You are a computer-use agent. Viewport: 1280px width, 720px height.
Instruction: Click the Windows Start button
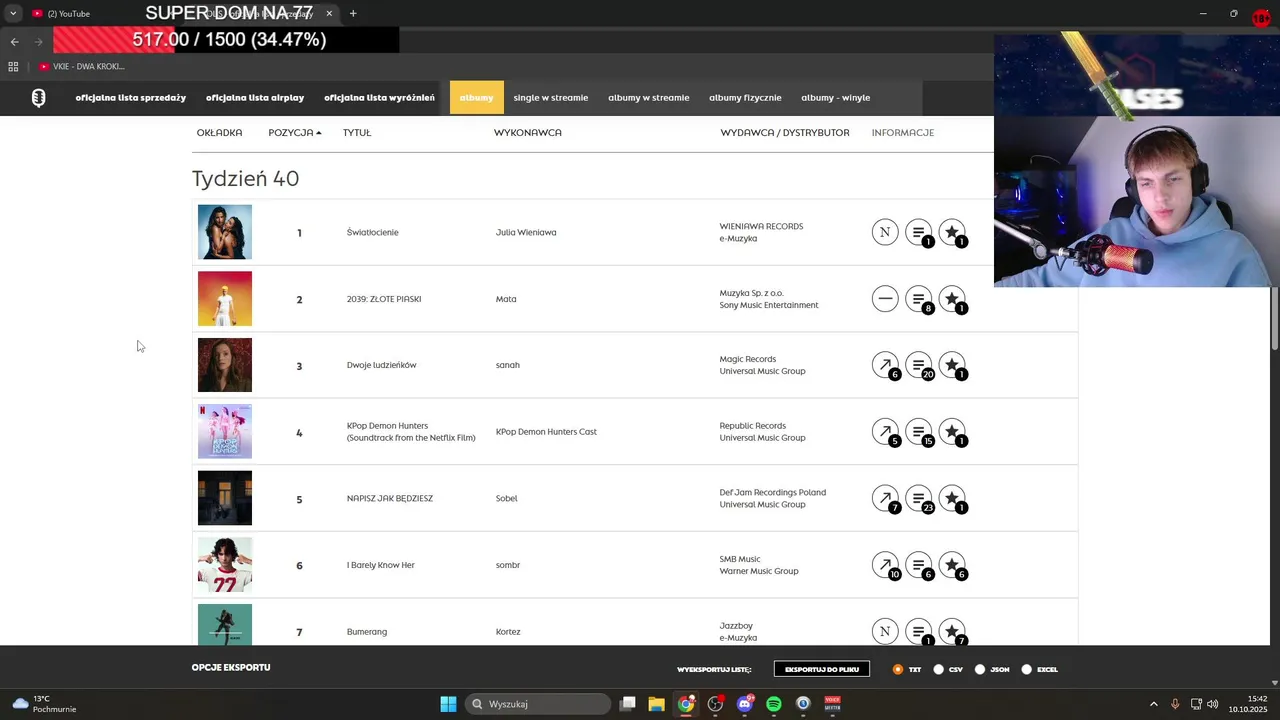448,704
